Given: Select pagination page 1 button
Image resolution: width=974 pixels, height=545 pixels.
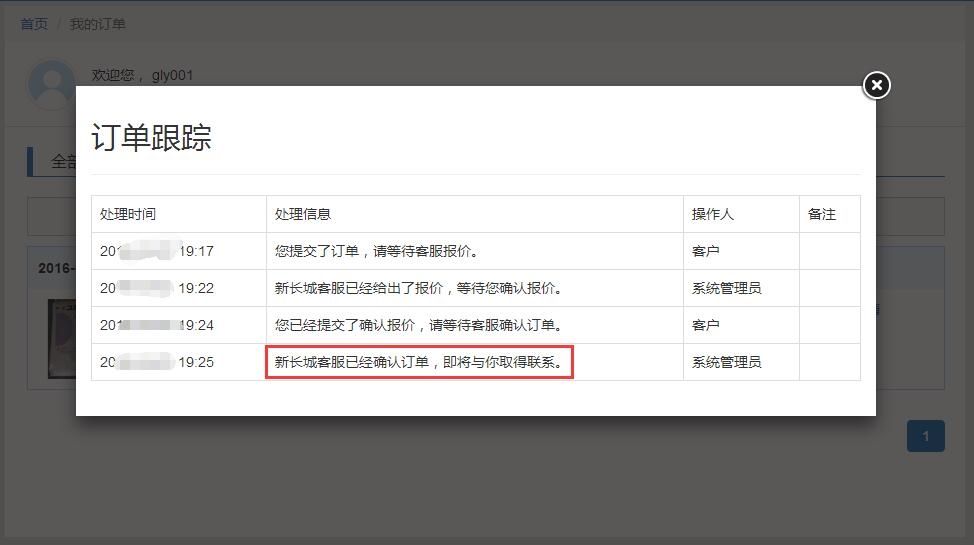Looking at the screenshot, I should pyautogui.click(x=925, y=436).
